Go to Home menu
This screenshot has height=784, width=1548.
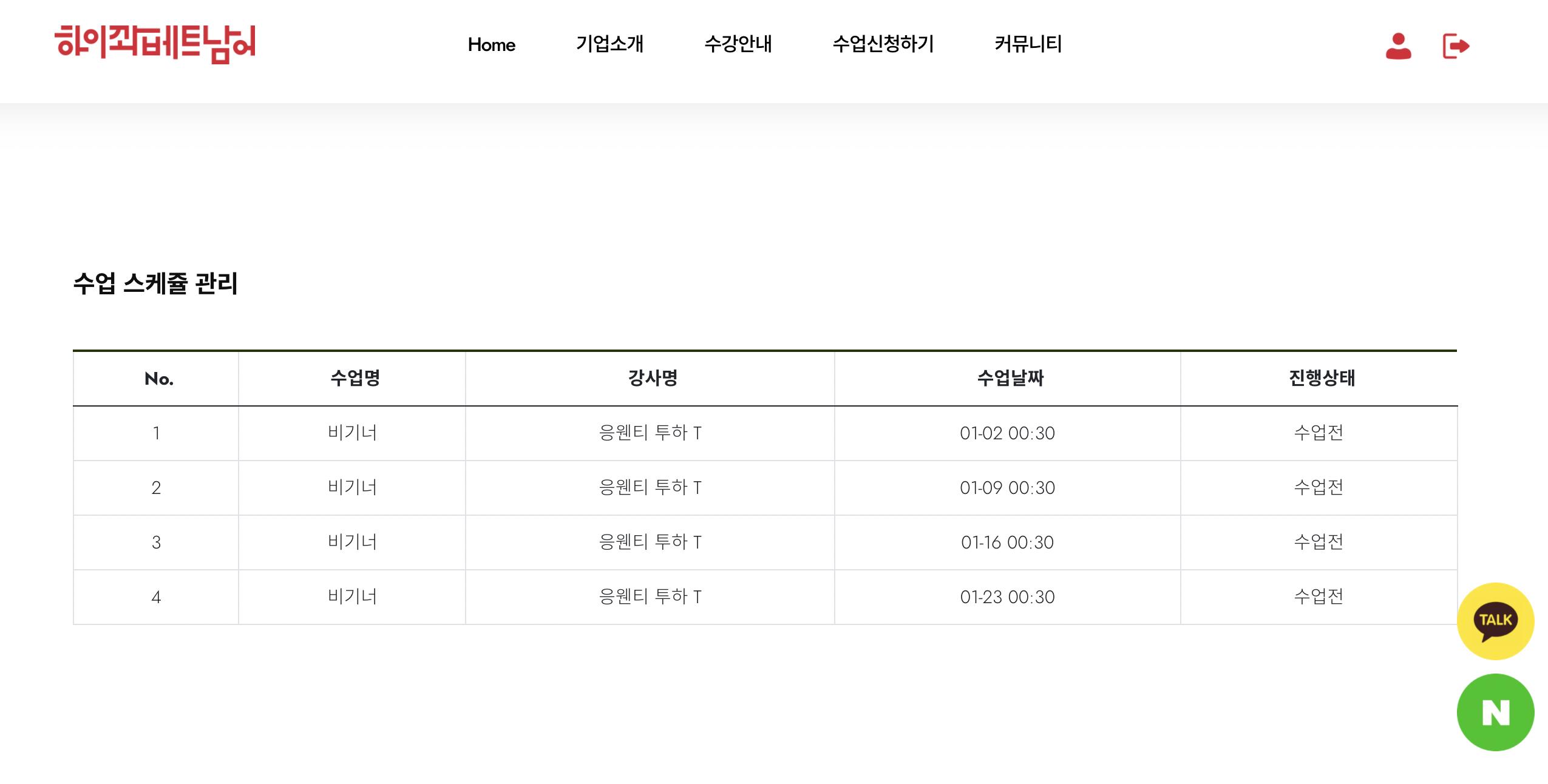coord(491,44)
